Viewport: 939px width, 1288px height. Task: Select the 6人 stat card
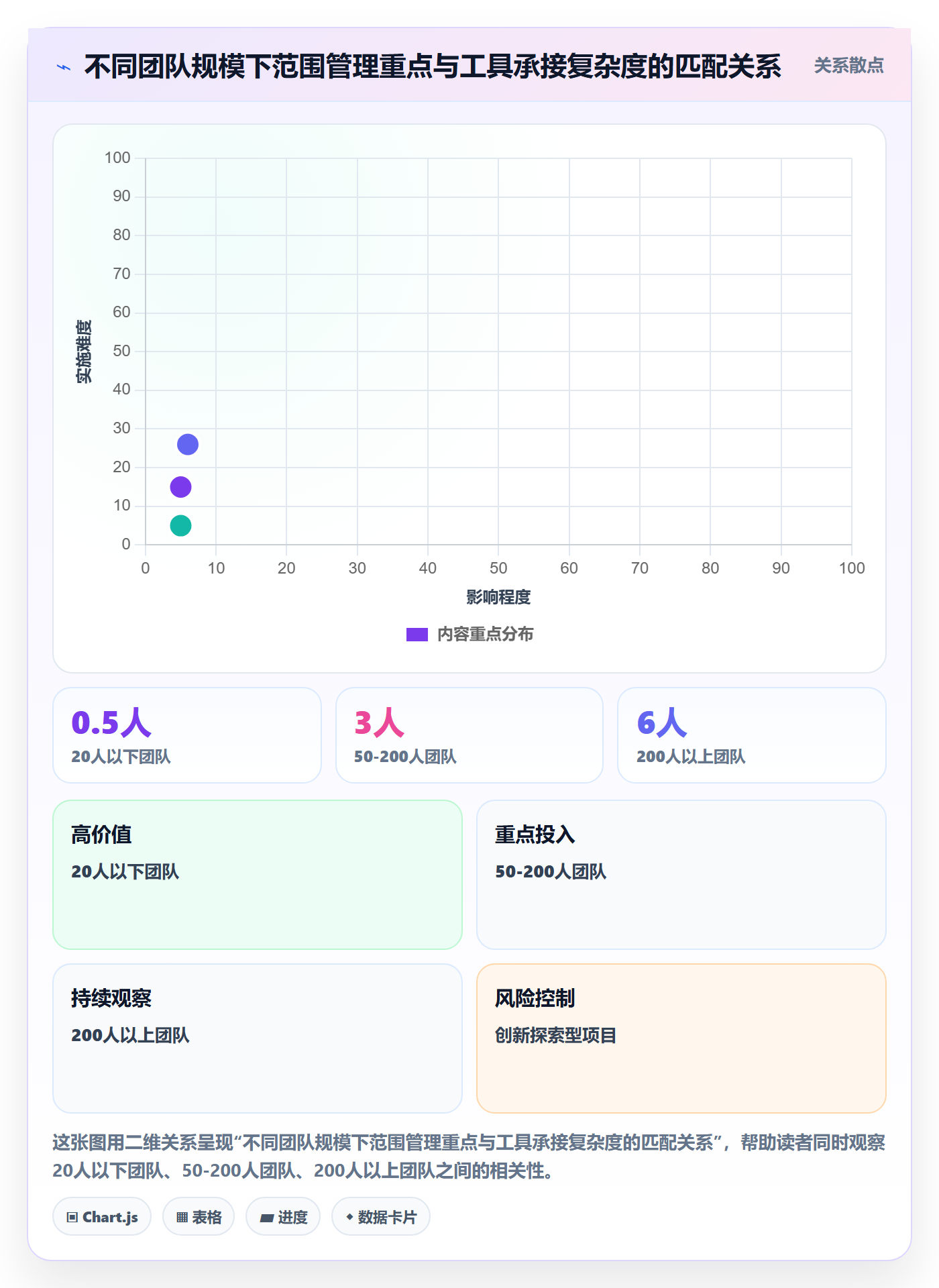pos(752,735)
